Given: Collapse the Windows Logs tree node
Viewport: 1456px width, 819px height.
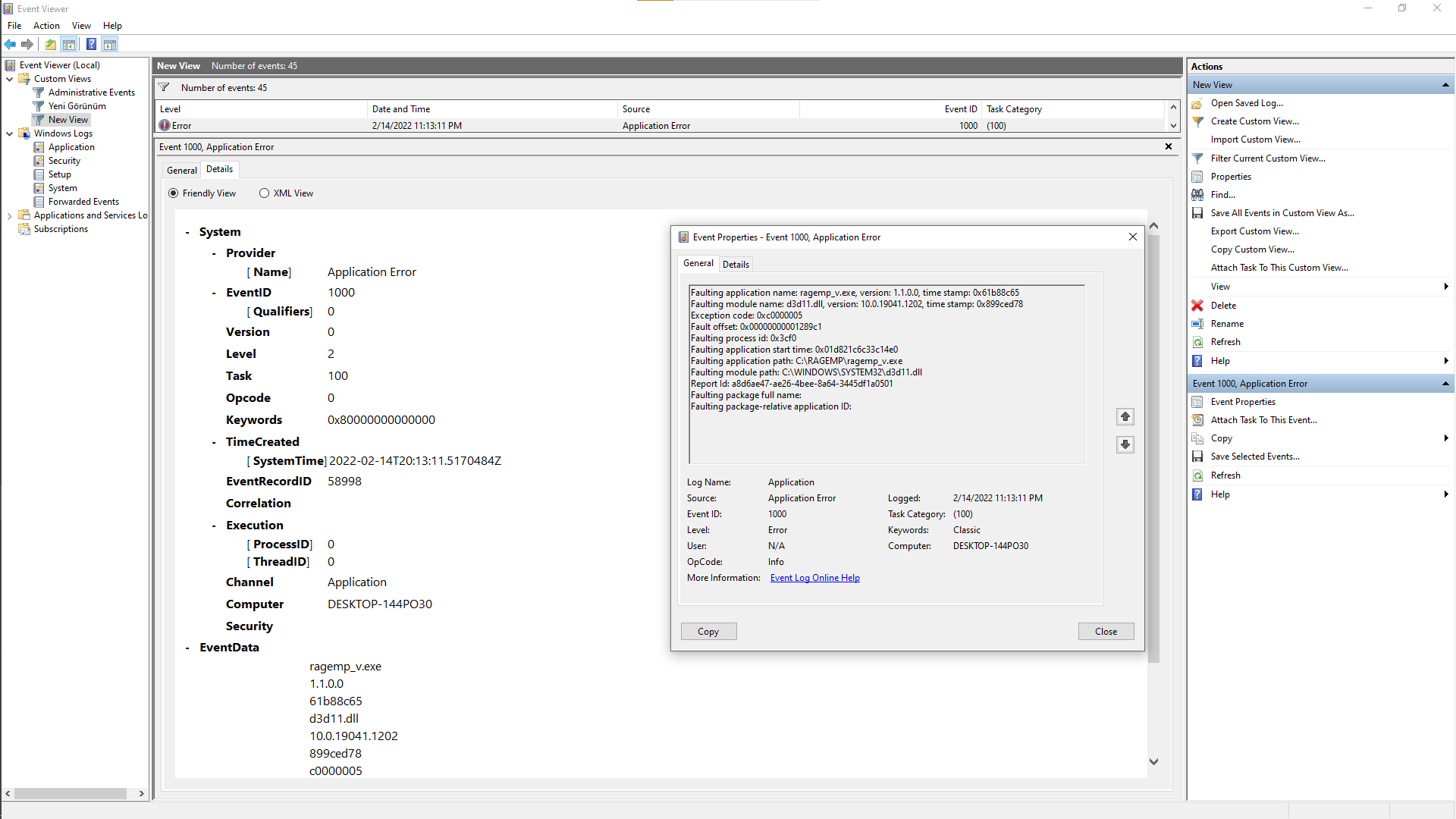Looking at the screenshot, I should [x=9, y=133].
